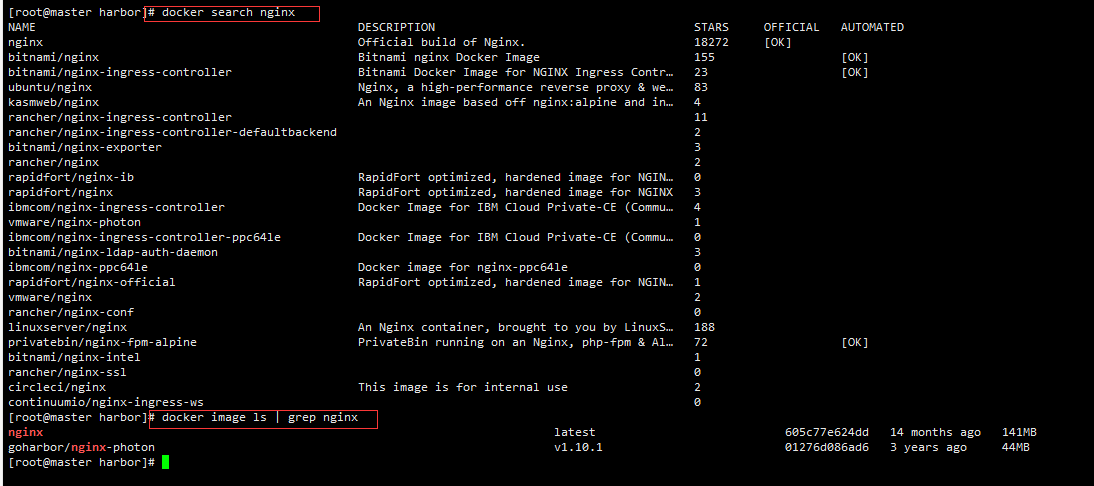Click the '14 months ago' value
Image resolution: width=1094 pixels, height=486 pixels.
point(935,432)
